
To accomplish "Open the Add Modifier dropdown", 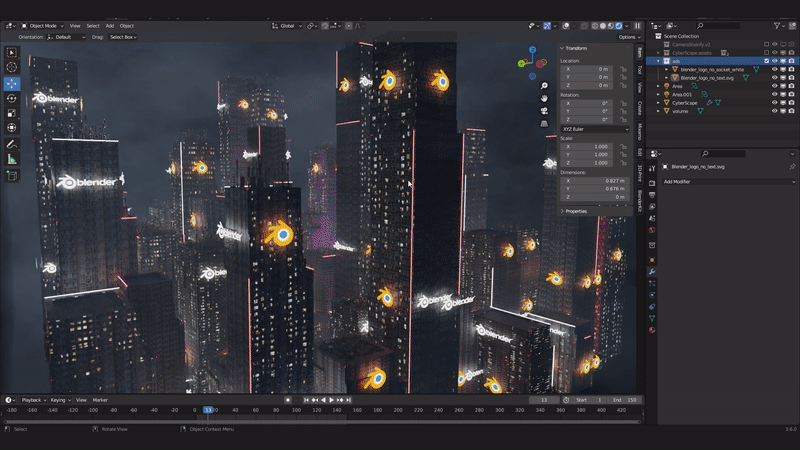I will coord(729,182).
